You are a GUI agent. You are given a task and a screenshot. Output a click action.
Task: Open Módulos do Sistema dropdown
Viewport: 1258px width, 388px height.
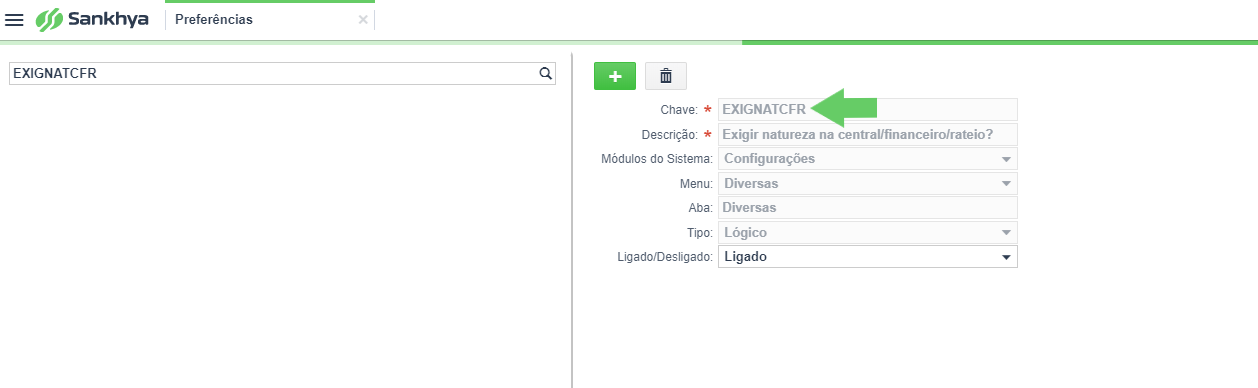pos(867,159)
